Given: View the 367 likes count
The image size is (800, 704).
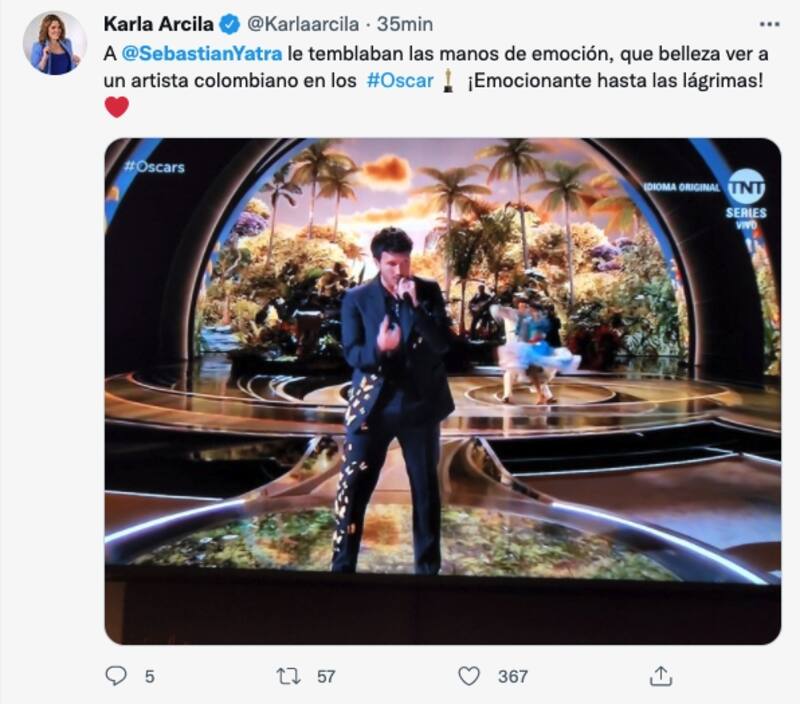Looking at the screenshot, I should [512, 676].
